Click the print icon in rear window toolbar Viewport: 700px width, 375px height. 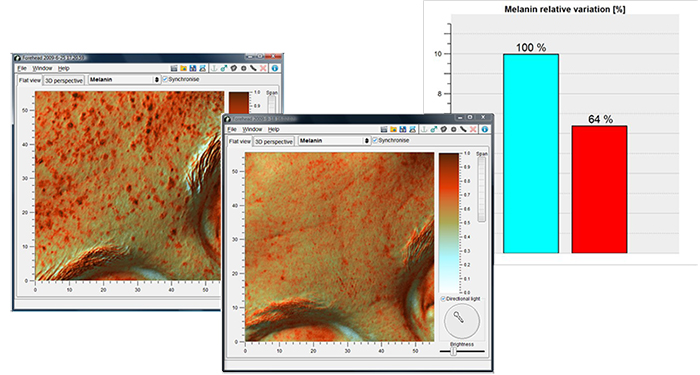(x=203, y=68)
